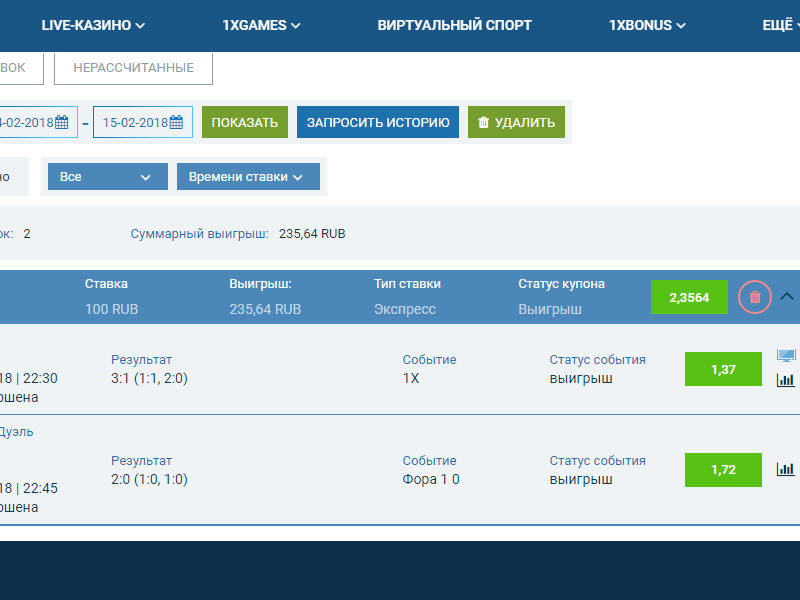Open statistics chart icon for the 1X event
800x600 pixels.
tap(786, 380)
